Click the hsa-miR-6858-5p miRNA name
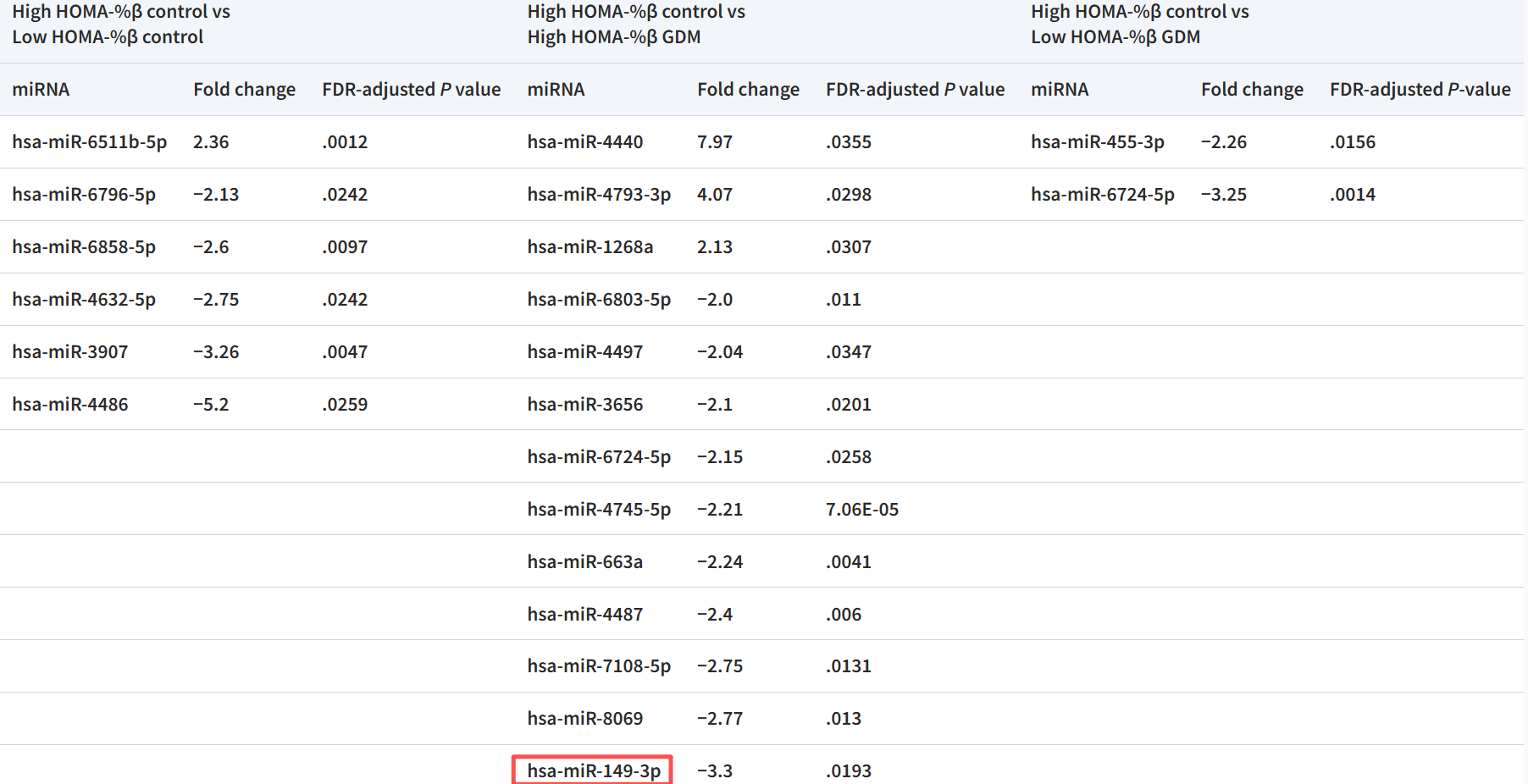The height and width of the screenshot is (784, 1528). click(84, 247)
